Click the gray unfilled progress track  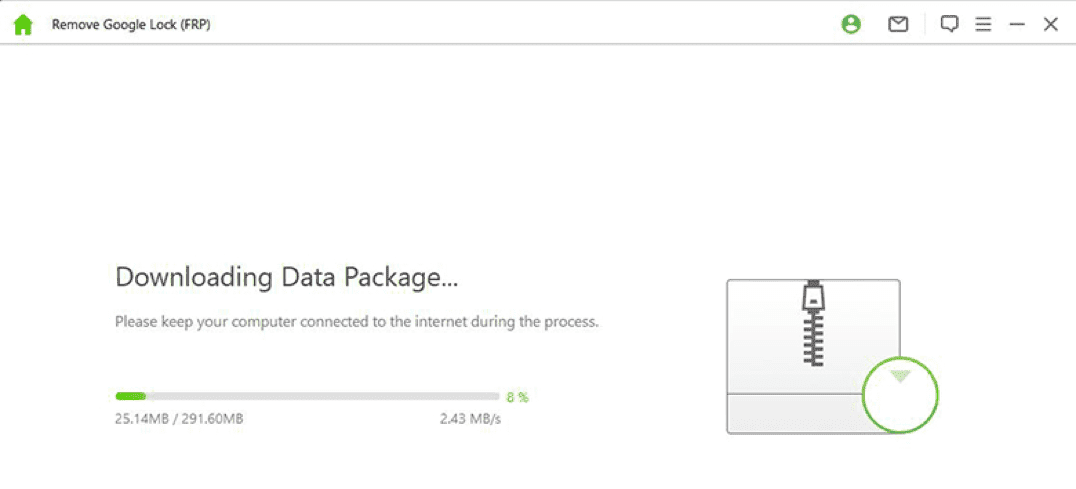click(320, 396)
